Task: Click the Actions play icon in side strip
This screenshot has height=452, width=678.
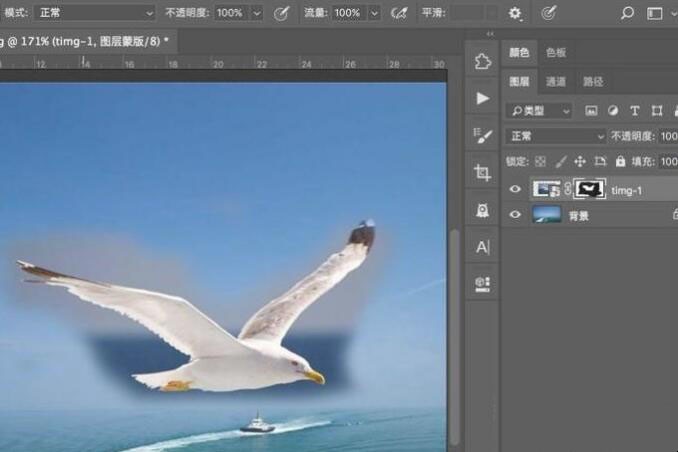Action: coord(483,98)
